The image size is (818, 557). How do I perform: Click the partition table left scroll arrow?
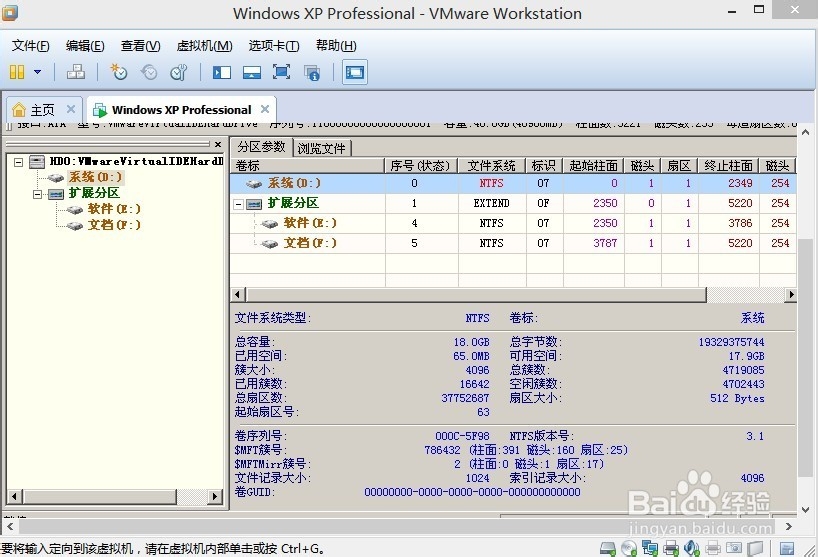coord(237,295)
